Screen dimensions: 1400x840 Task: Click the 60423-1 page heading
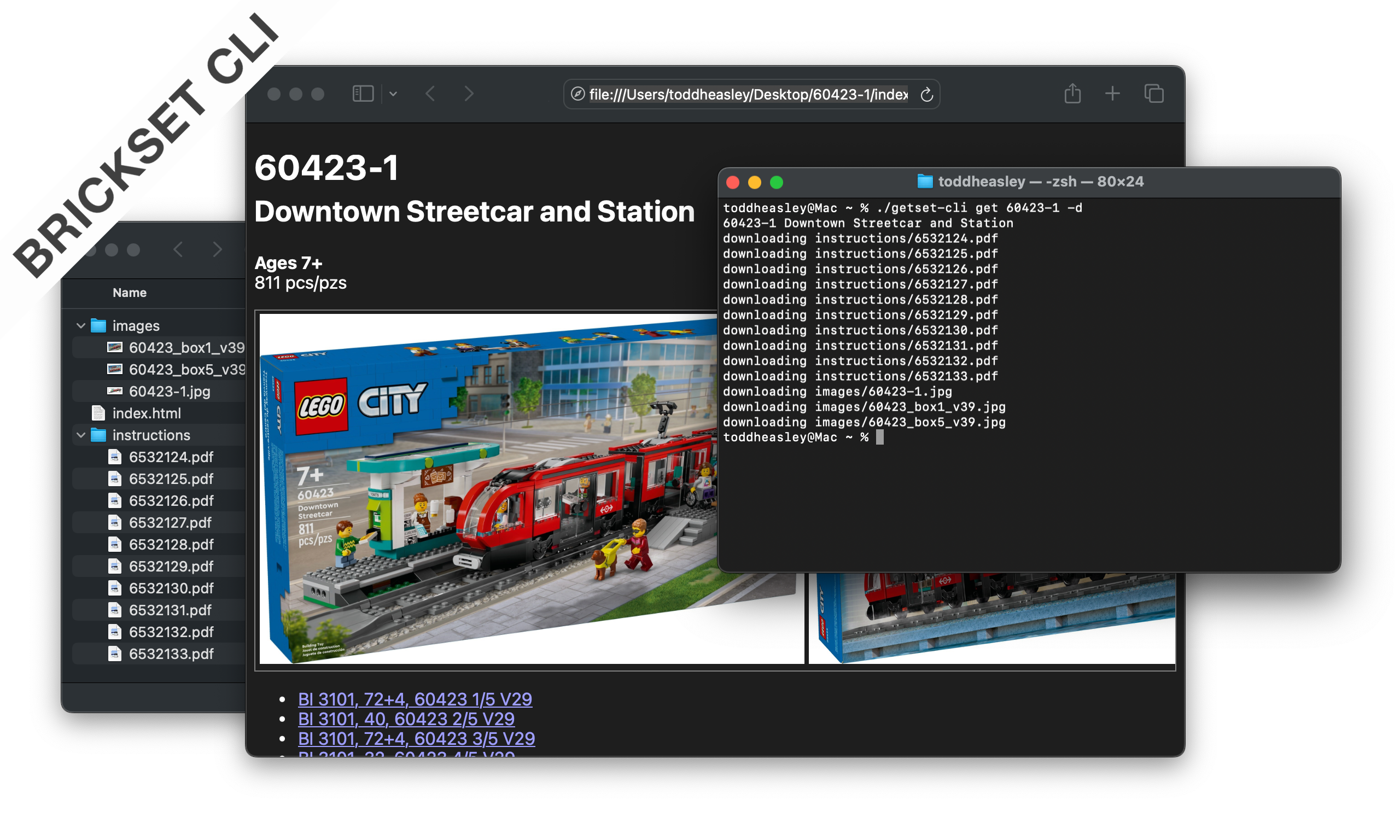[326, 168]
